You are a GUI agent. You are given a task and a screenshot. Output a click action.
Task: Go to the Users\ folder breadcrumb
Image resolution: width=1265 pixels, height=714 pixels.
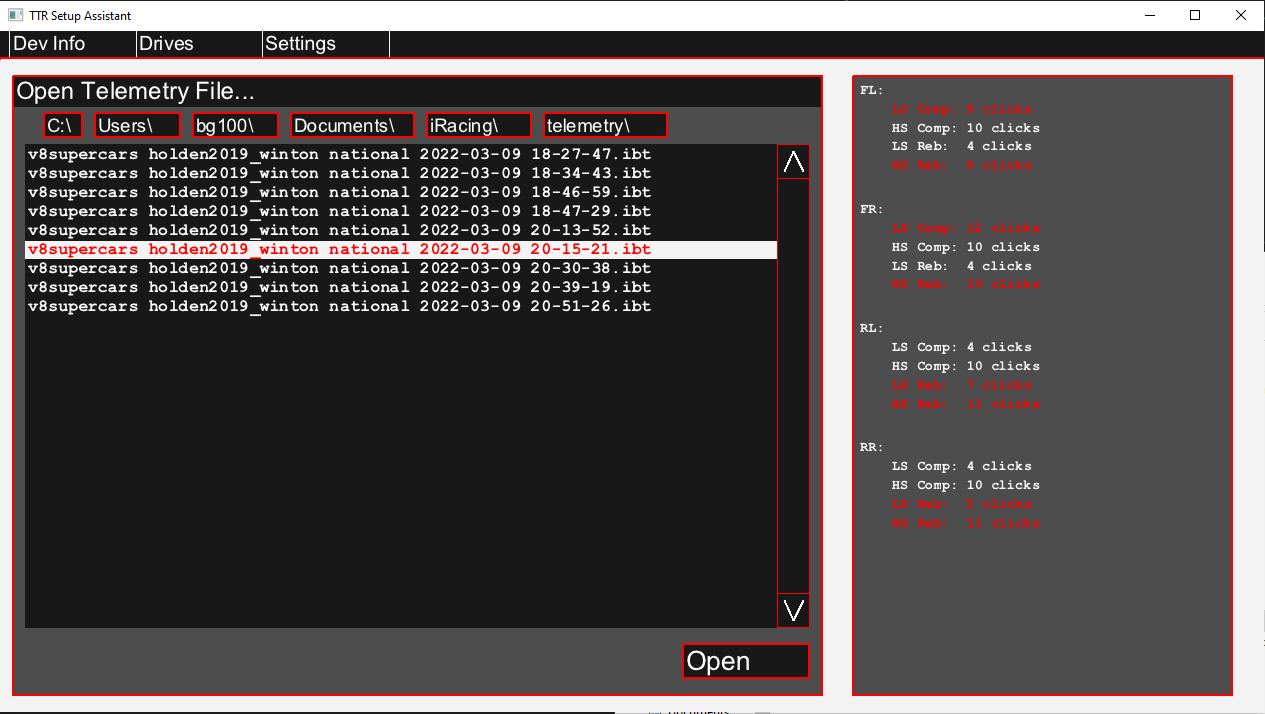(137, 125)
